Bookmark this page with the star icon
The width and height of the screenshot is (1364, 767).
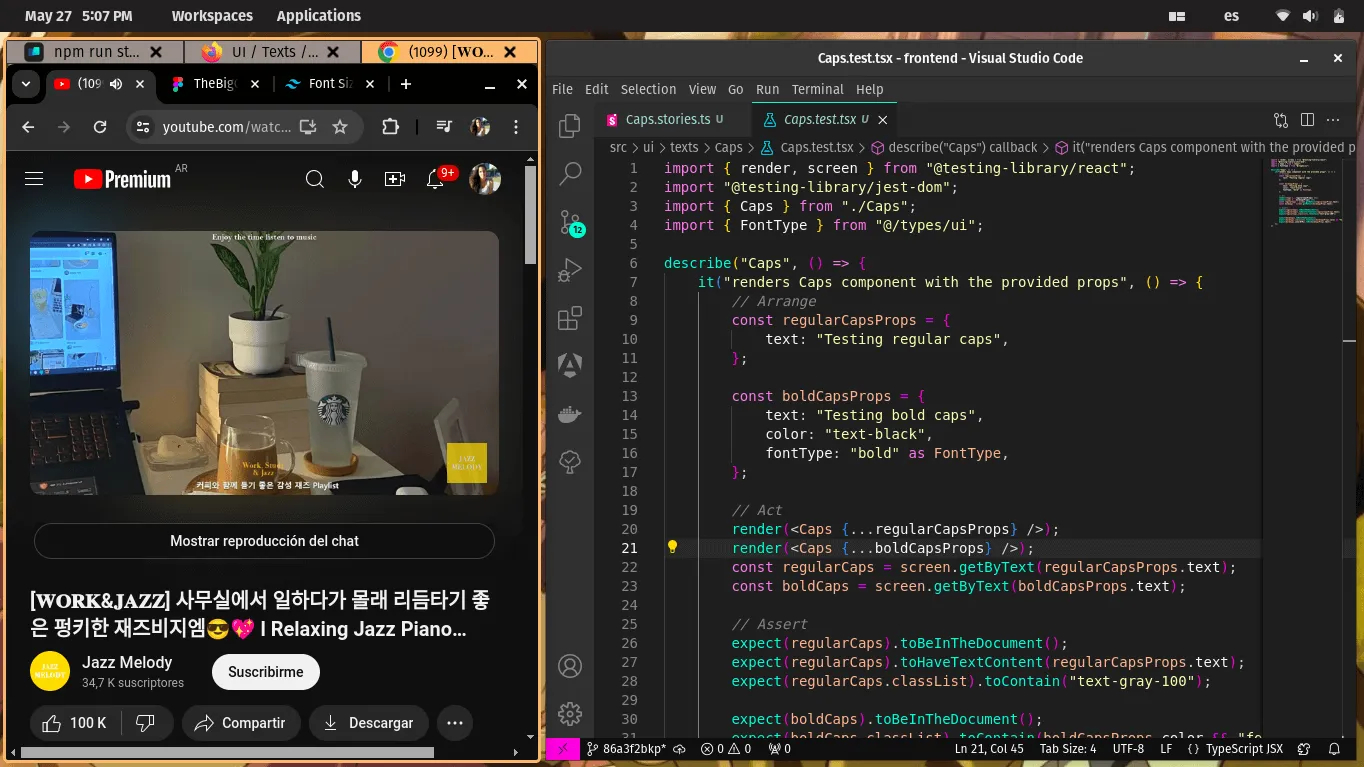(340, 127)
